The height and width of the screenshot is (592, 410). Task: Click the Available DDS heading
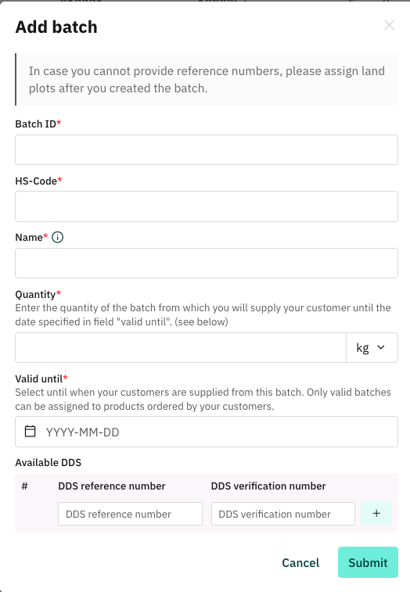click(48, 462)
